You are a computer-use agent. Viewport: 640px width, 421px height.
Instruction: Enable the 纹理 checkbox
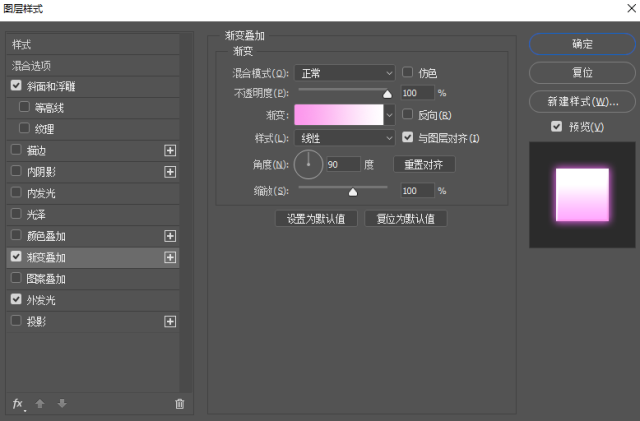point(24,128)
